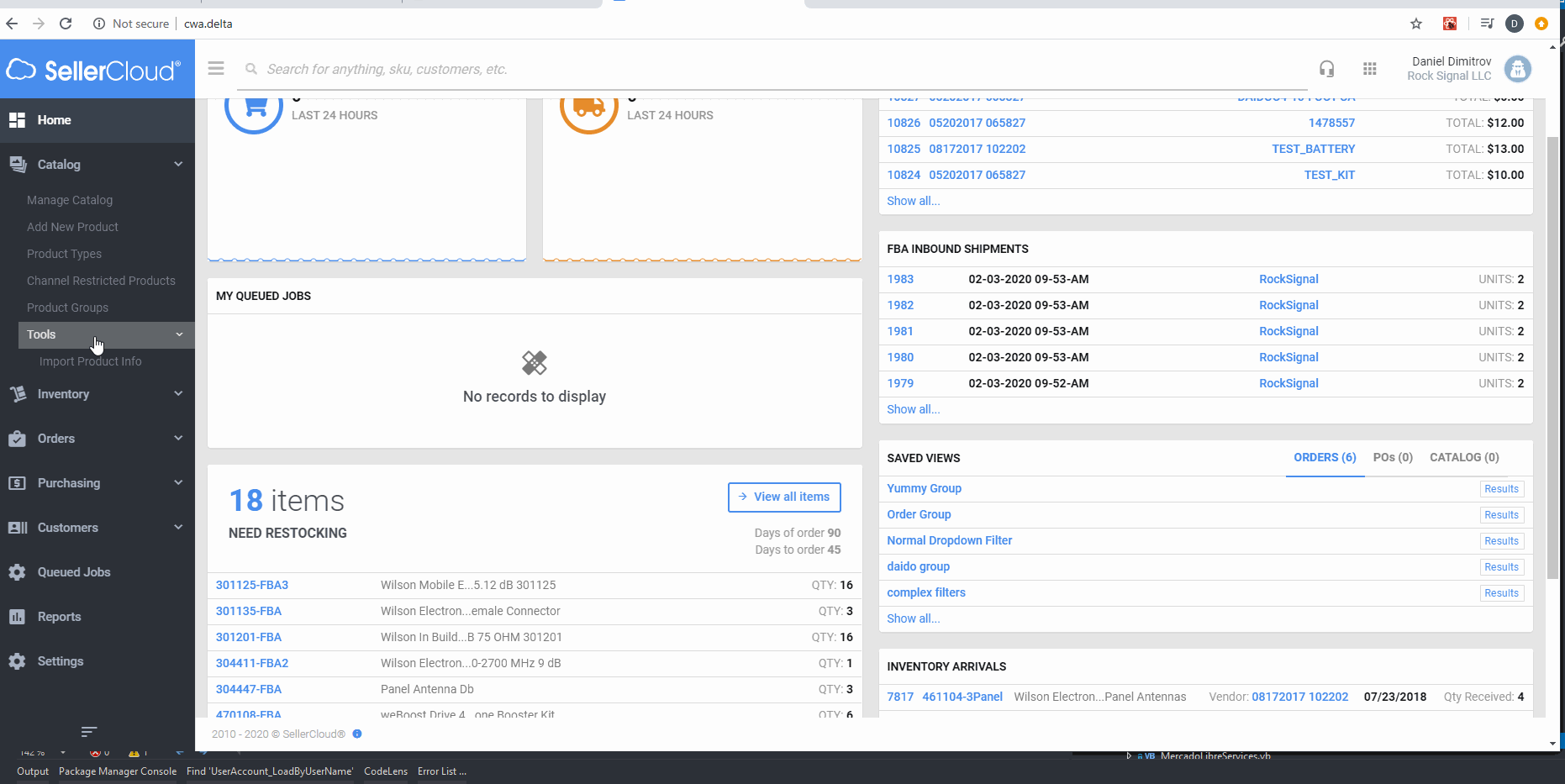
Task: Expand the Orders menu chevron
Action: click(x=178, y=438)
